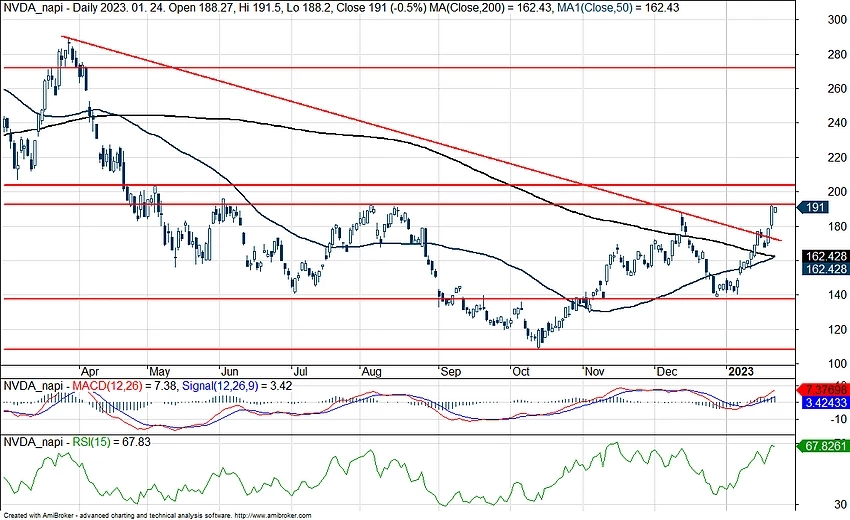Viewport: 850px width, 520px height.
Task: Click the 140 price axis label
Action: point(837,295)
